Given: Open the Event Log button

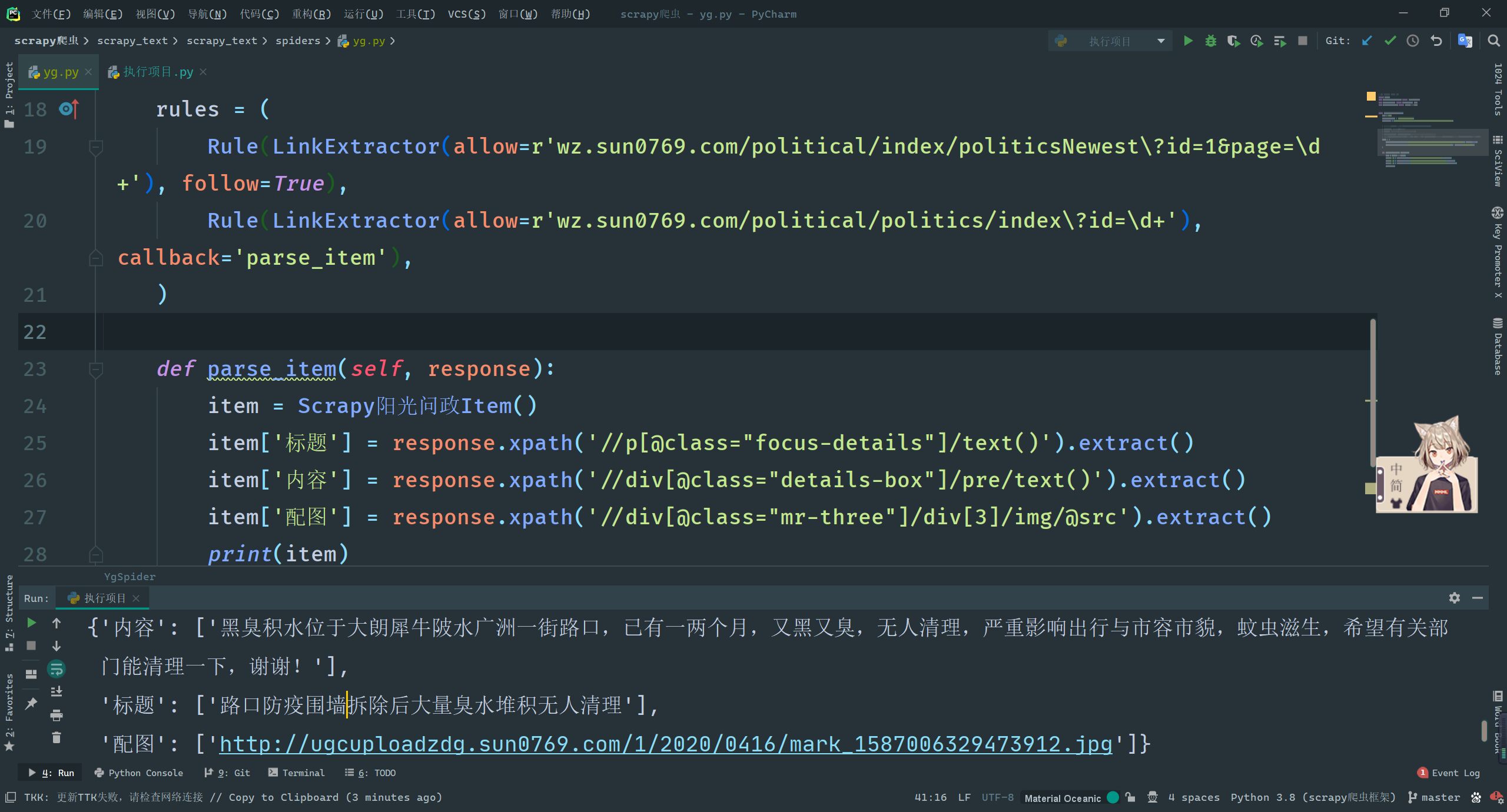Looking at the screenshot, I should point(1449,773).
